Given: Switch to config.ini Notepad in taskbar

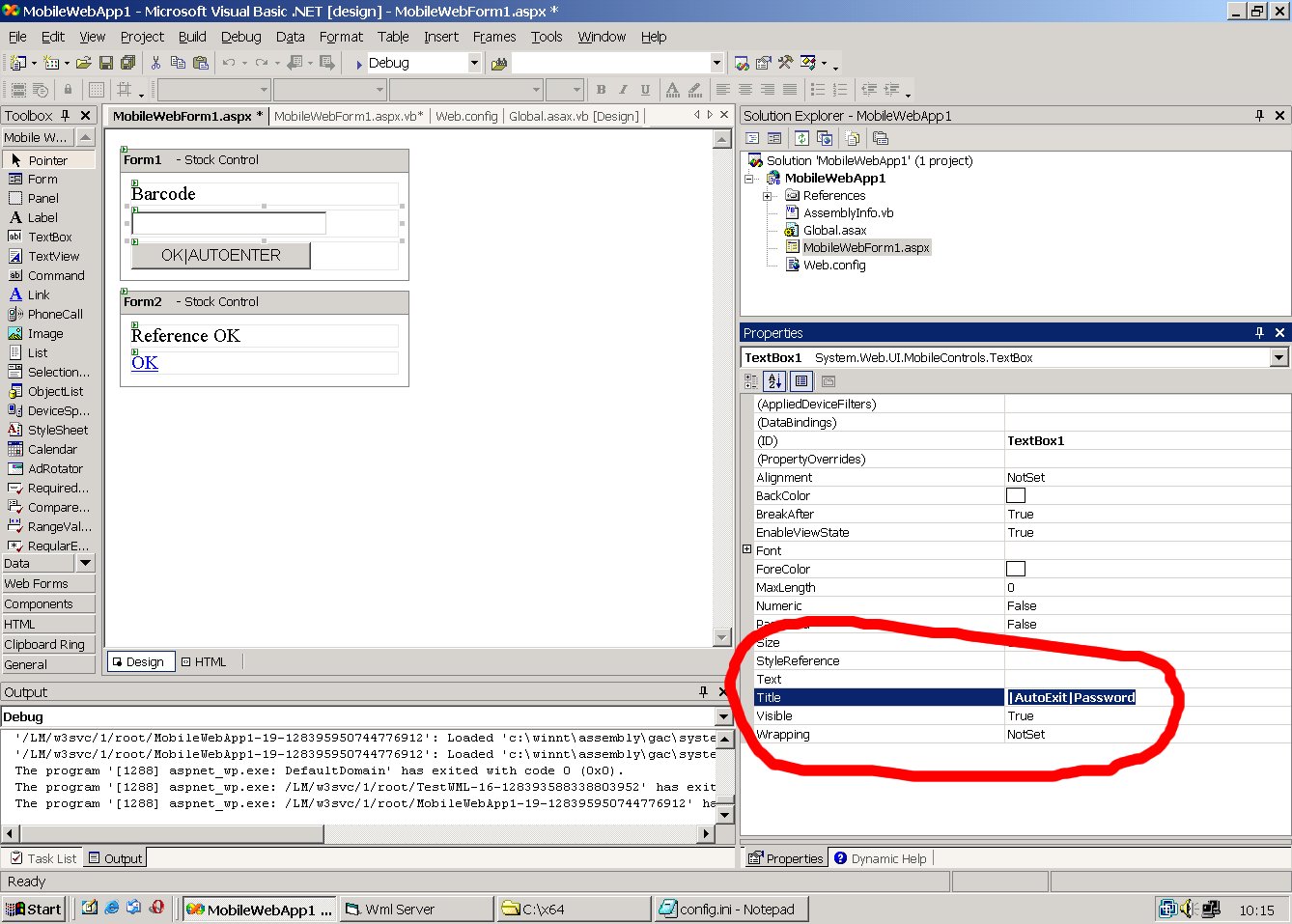Looking at the screenshot, I should (731, 909).
